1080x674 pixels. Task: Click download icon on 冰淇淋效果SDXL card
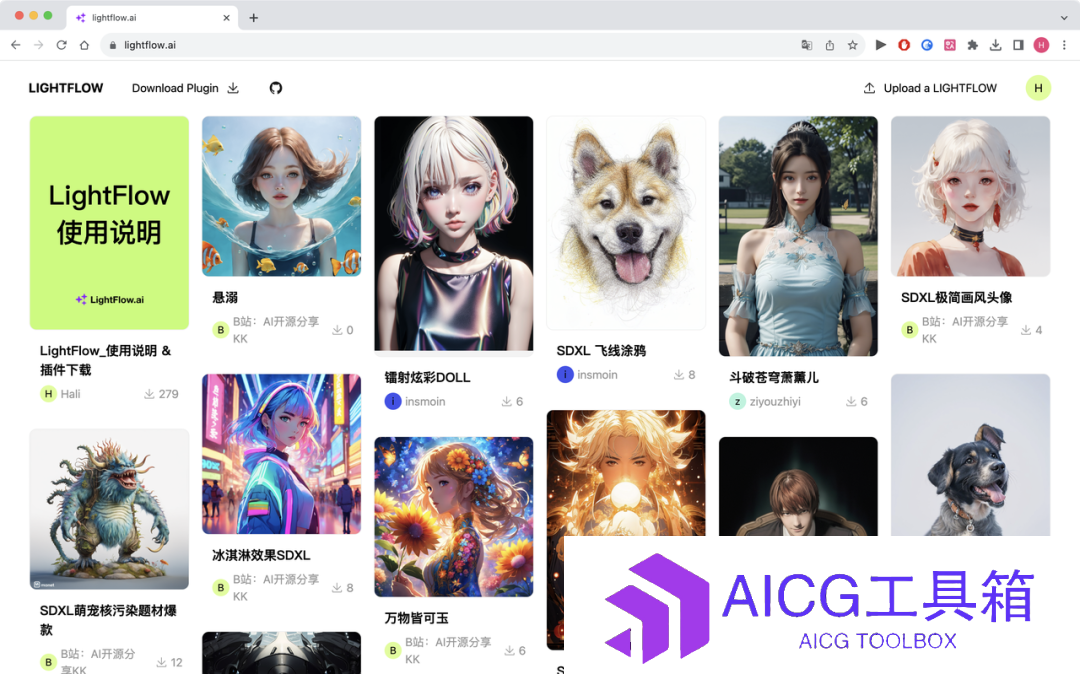337,588
